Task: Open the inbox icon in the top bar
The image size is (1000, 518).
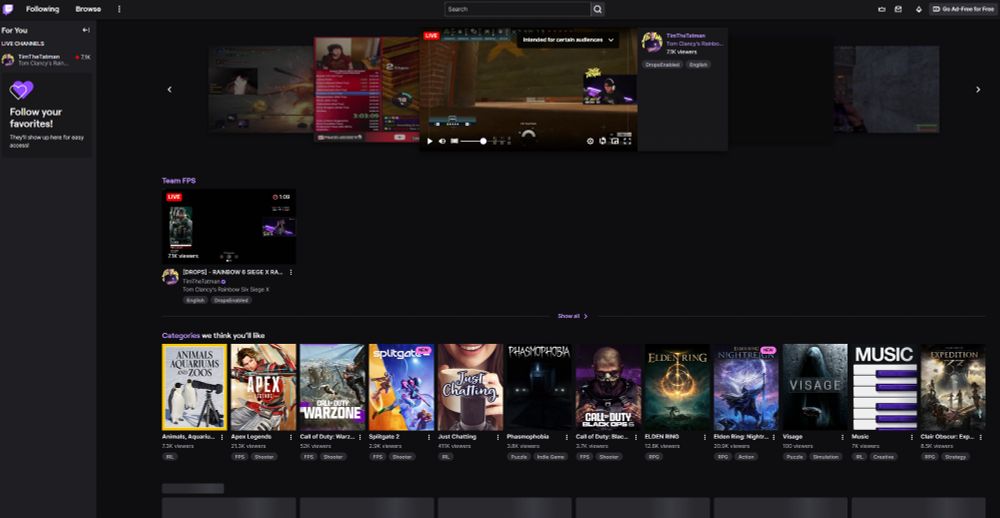Action: (x=899, y=9)
